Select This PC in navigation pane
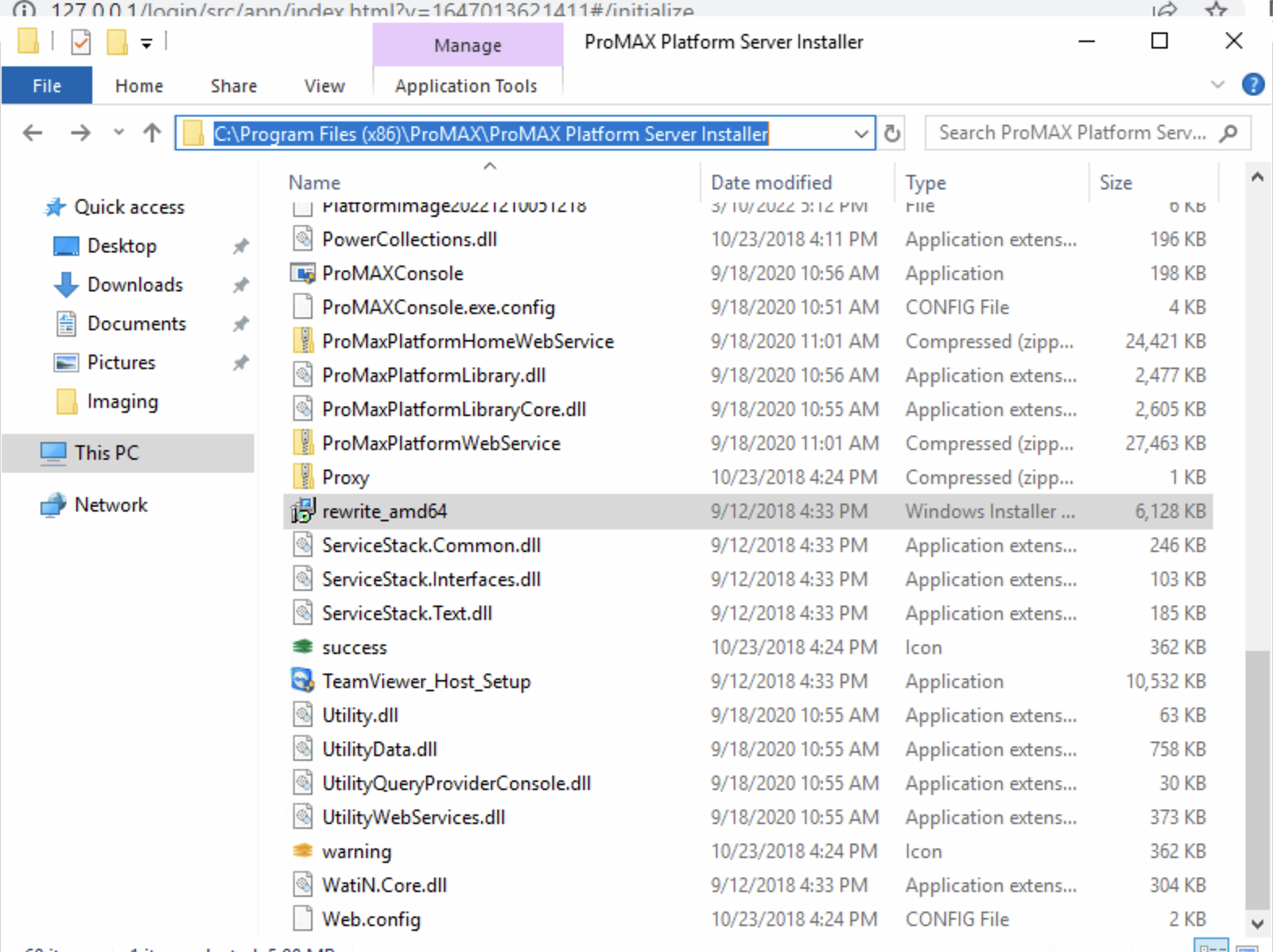This screenshot has width=1273, height=952. click(106, 453)
